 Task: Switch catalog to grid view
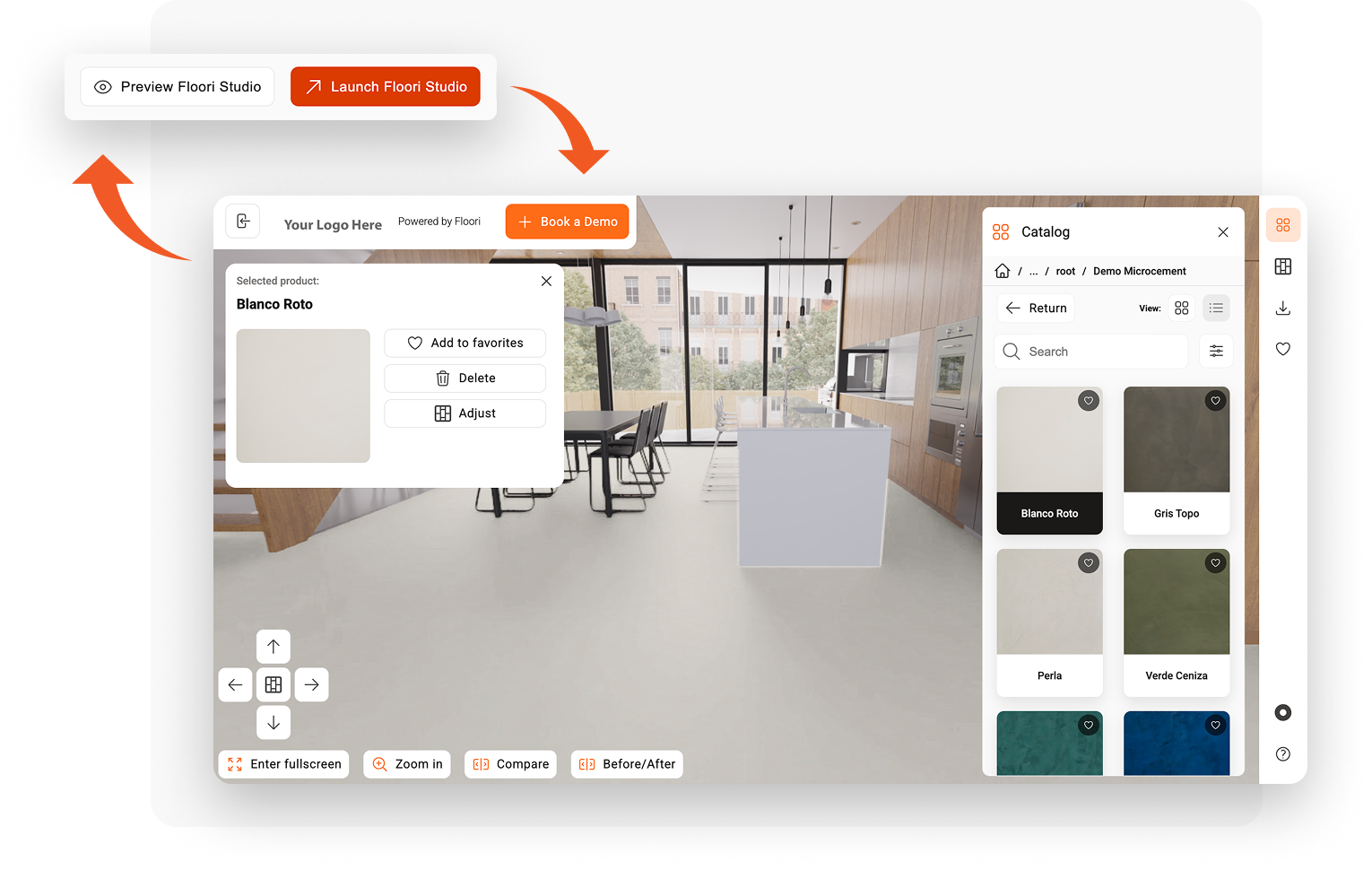1181,308
